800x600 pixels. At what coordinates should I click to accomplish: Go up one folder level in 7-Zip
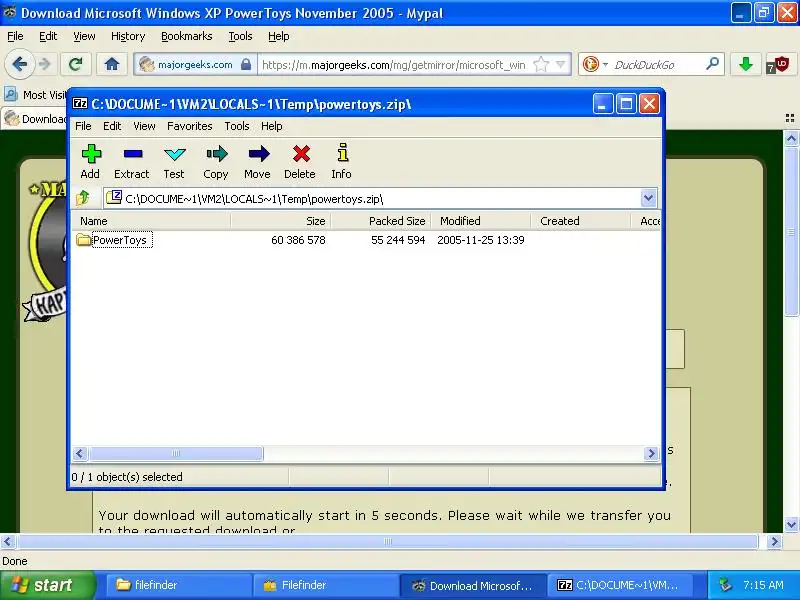pyautogui.click(x=83, y=198)
